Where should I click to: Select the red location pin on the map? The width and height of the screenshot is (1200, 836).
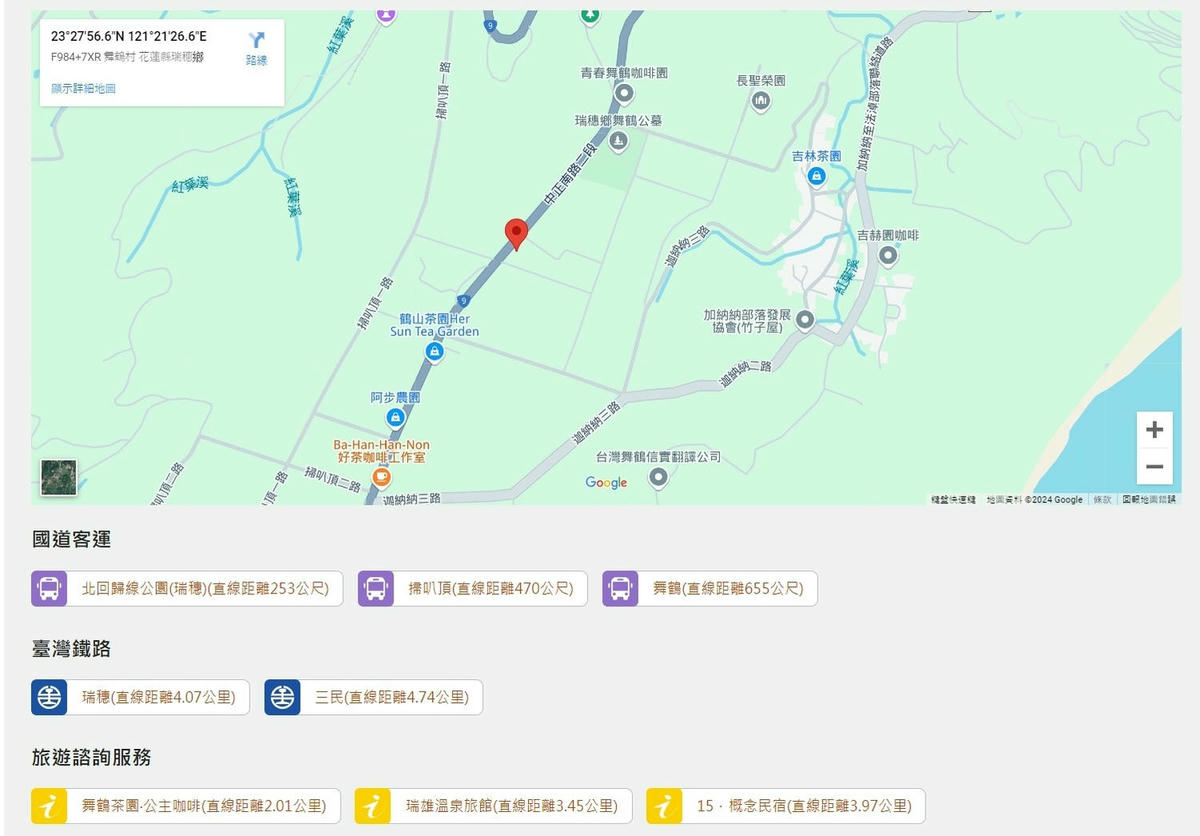click(516, 234)
